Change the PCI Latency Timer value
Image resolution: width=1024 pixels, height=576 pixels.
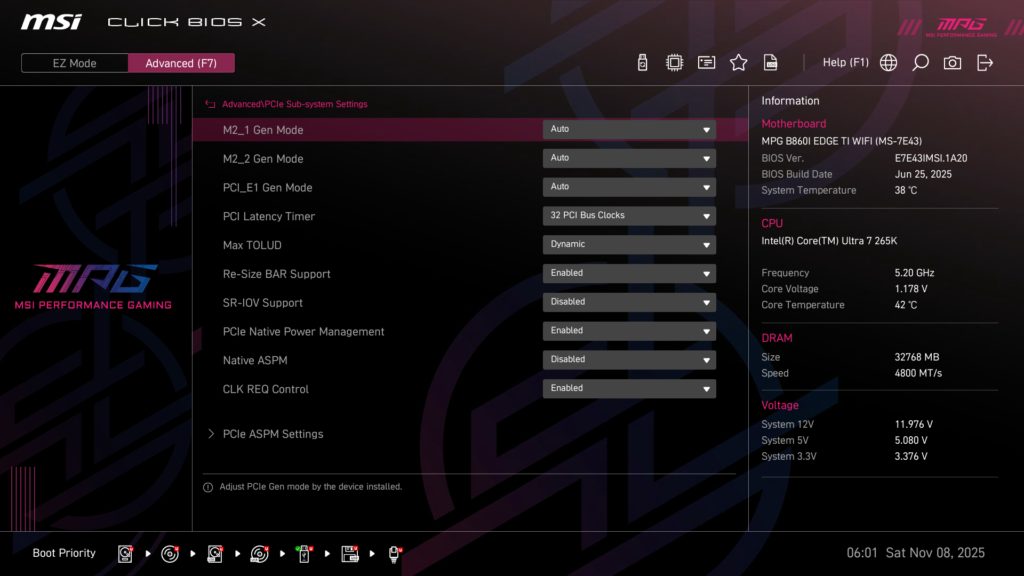tap(629, 215)
